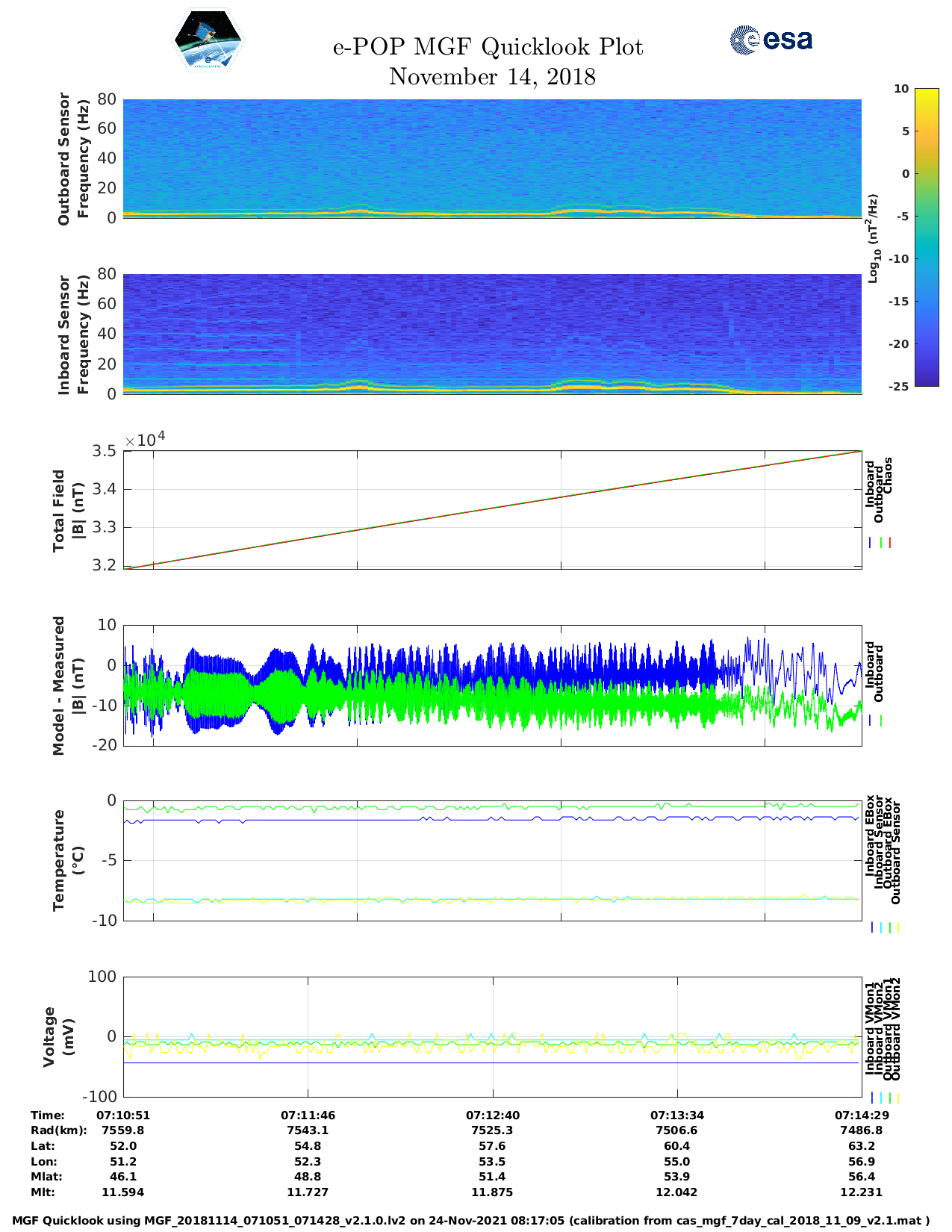Screen dimensions: 952x1232
Task: Click the e-POP MGF Quicklook Plot title
Action: pos(488,47)
